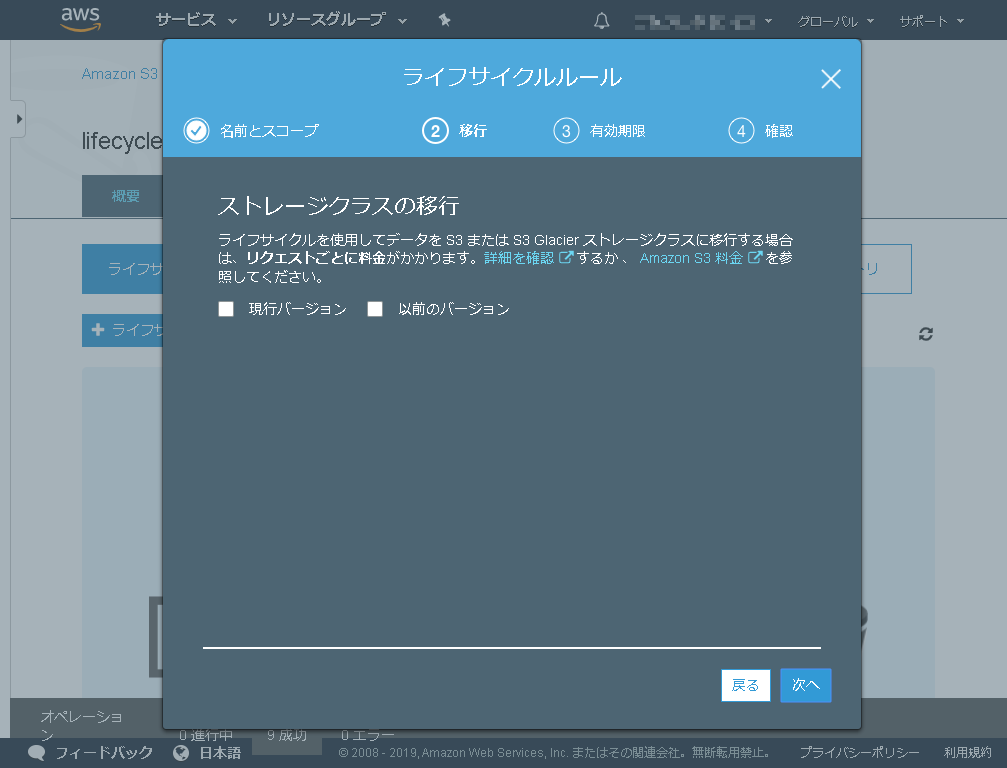Go to the 確認 step label
Viewport: 1007px width, 768px height.
coord(778,131)
